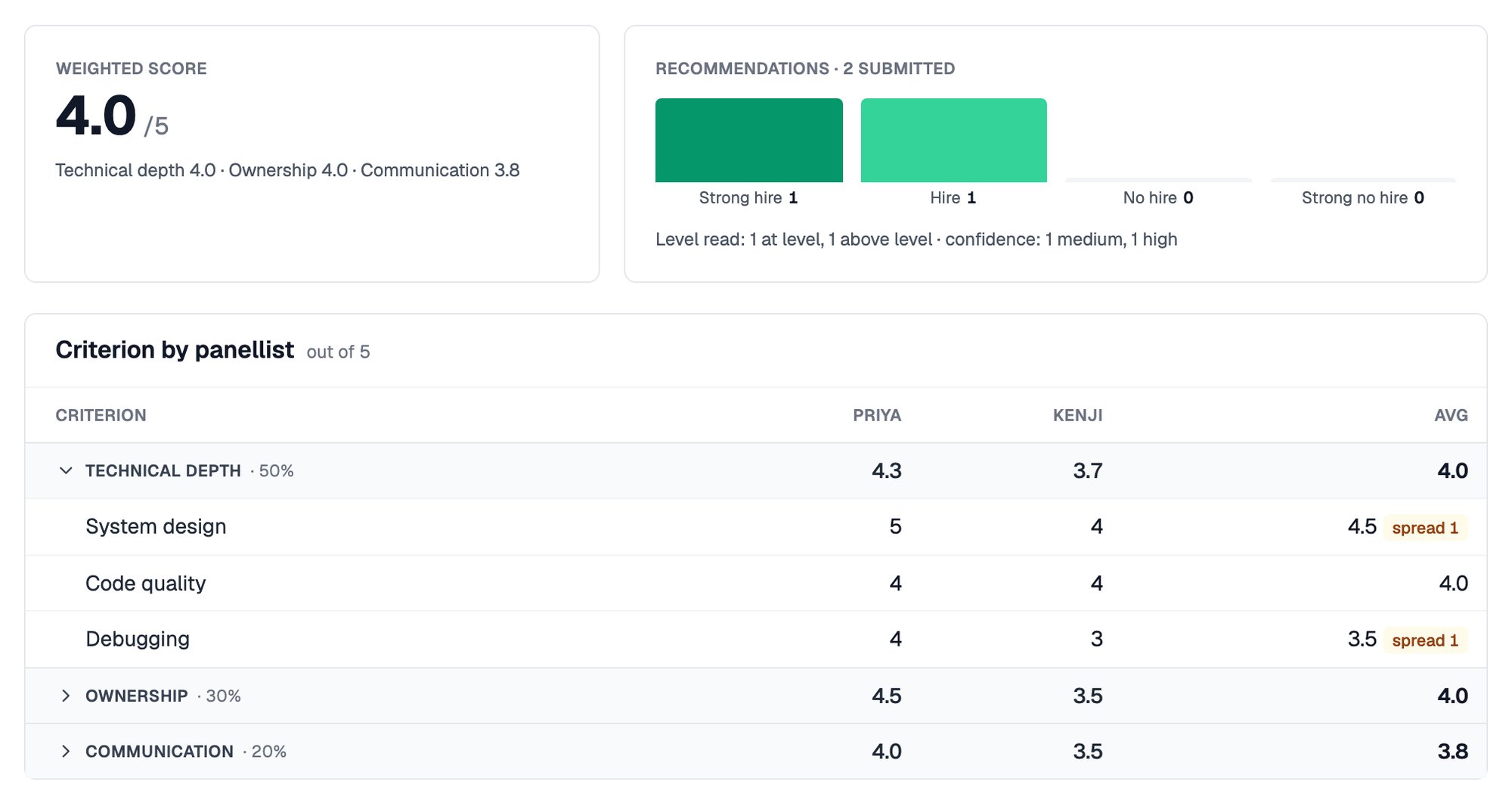Viewport: 1512px width, 803px height.
Task: Click the Debugging spread 1 badge
Action: coord(1425,640)
